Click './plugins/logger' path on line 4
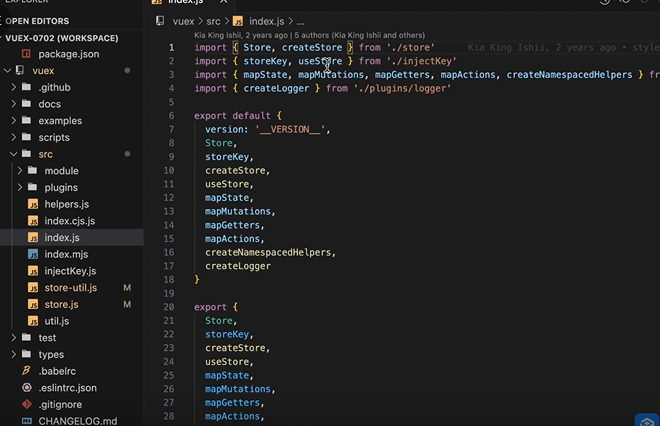660x426 pixels. point(402,88)
